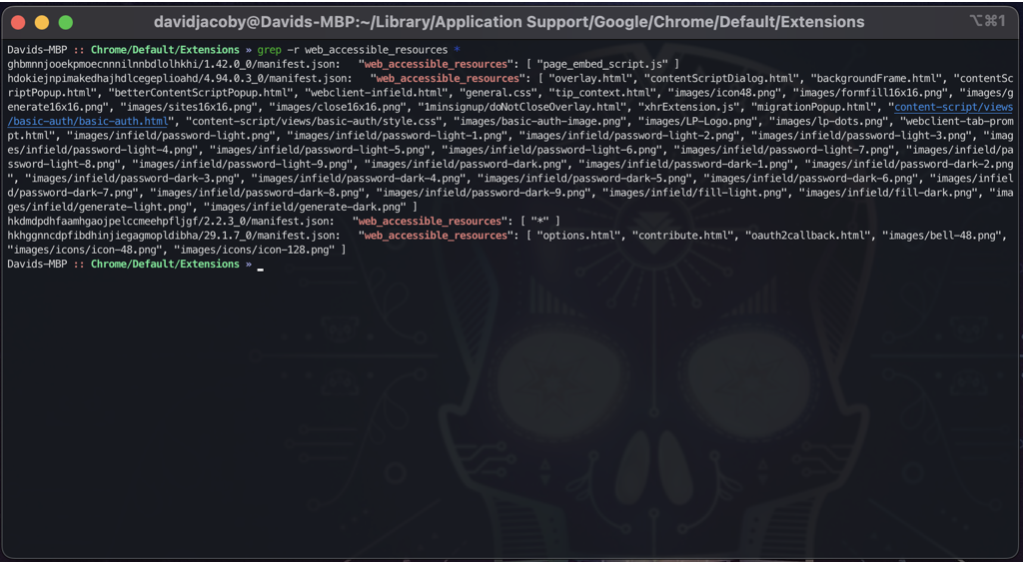Click Chrome/Default/Extensions in the bottom prompt
Image resolution: width=1024 pixels, height=562 pixels.
165,264
